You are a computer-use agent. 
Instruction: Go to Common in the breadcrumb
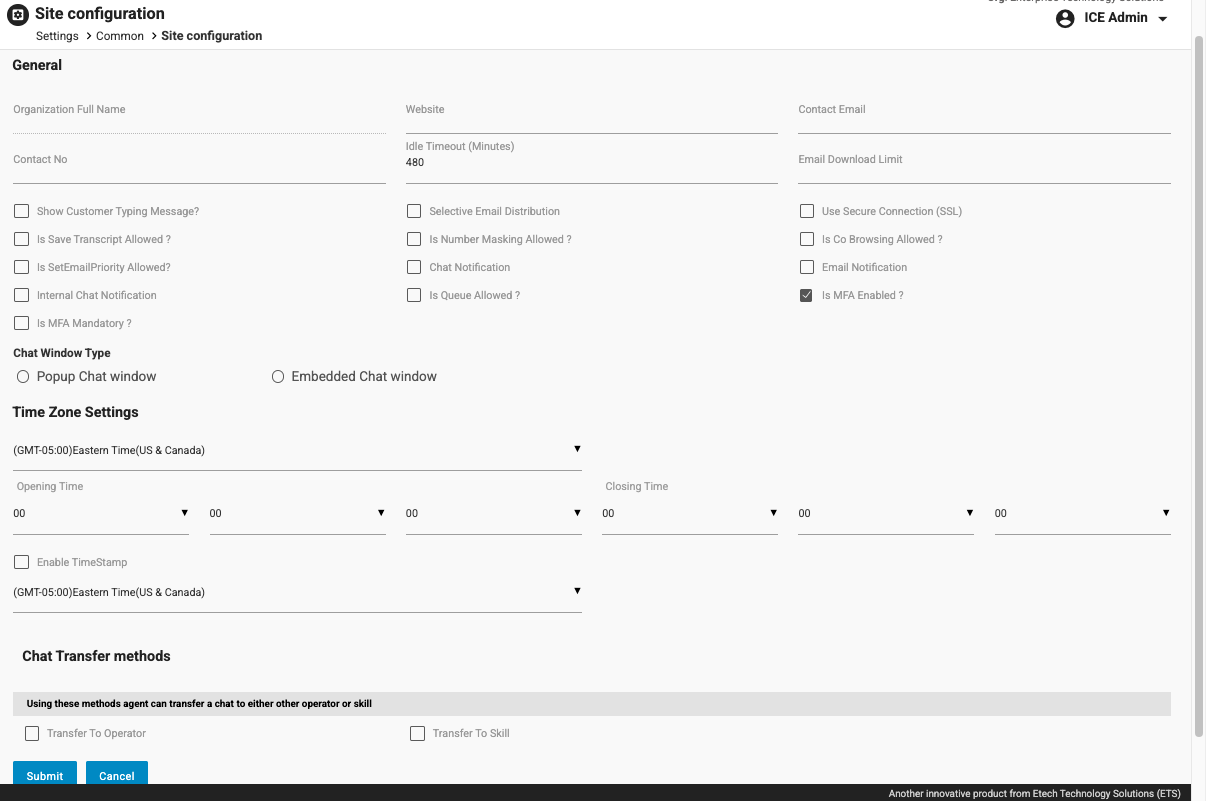[120, 36]
